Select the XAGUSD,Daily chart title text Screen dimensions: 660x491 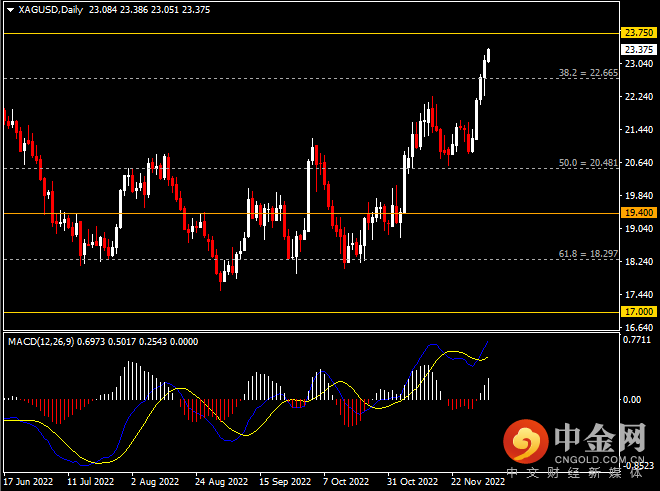pos(51,10)
